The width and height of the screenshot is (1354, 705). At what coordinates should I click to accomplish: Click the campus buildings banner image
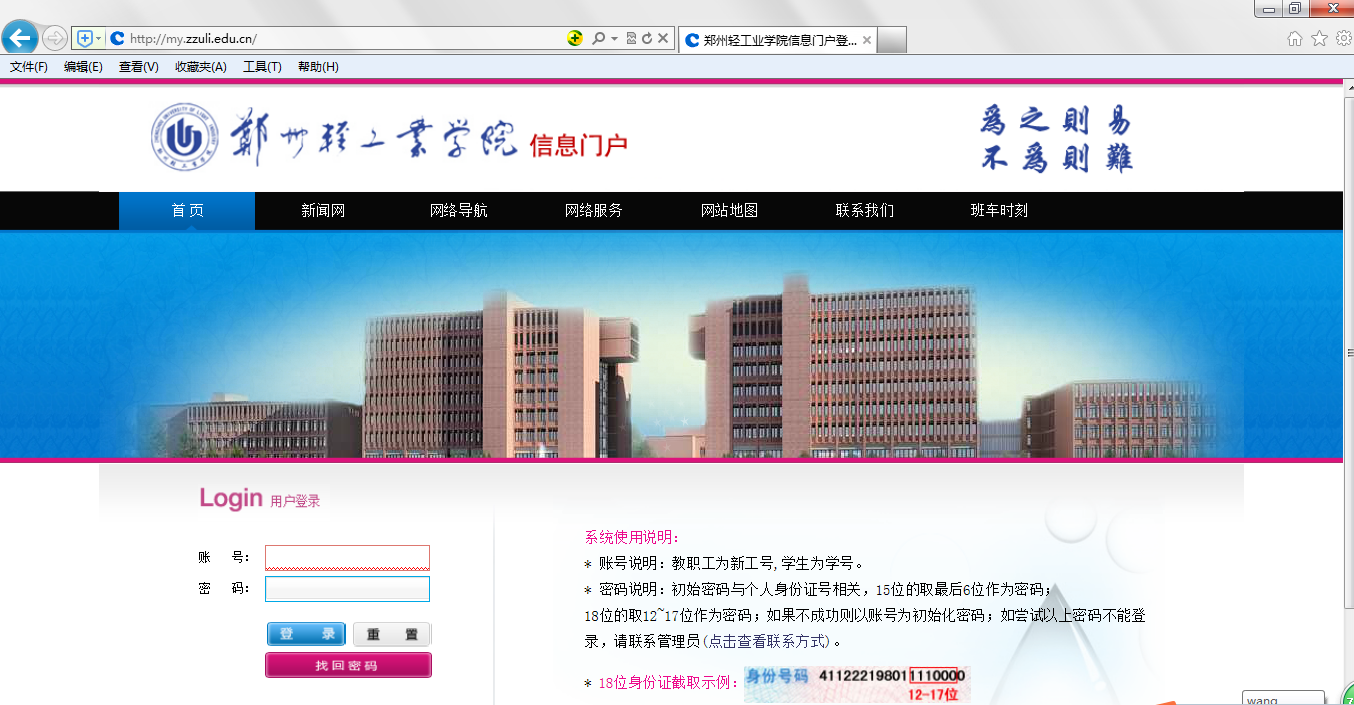(672, 345)
